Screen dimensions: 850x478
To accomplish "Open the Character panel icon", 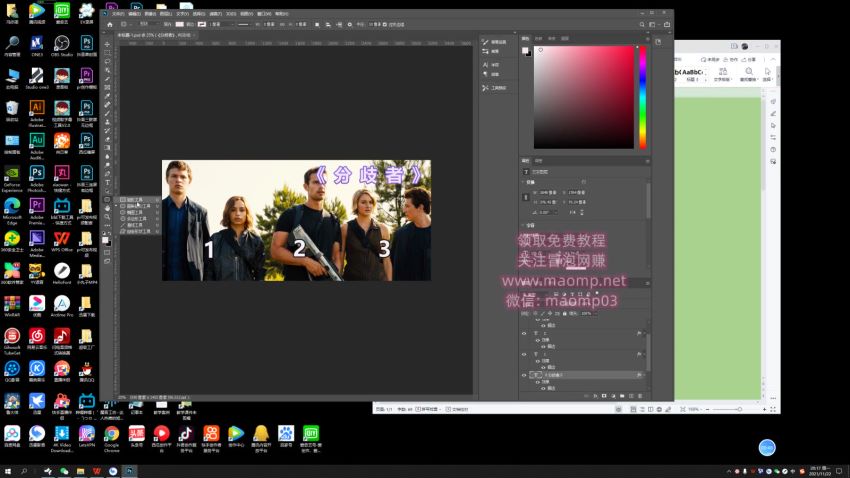I will point(485,64).
